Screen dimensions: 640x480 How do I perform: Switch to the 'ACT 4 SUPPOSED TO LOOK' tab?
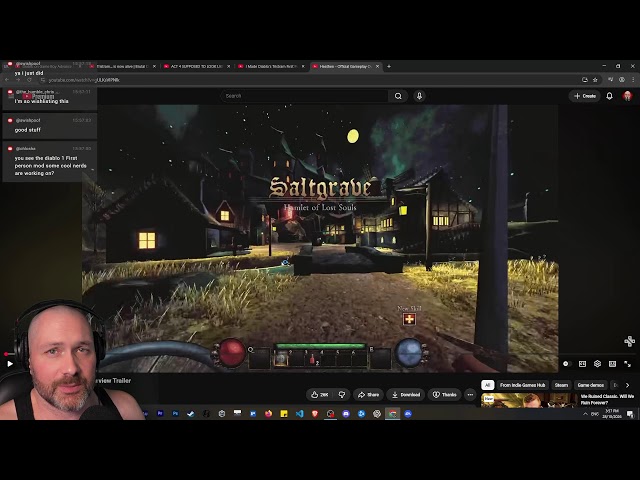(x=196, y=66)
